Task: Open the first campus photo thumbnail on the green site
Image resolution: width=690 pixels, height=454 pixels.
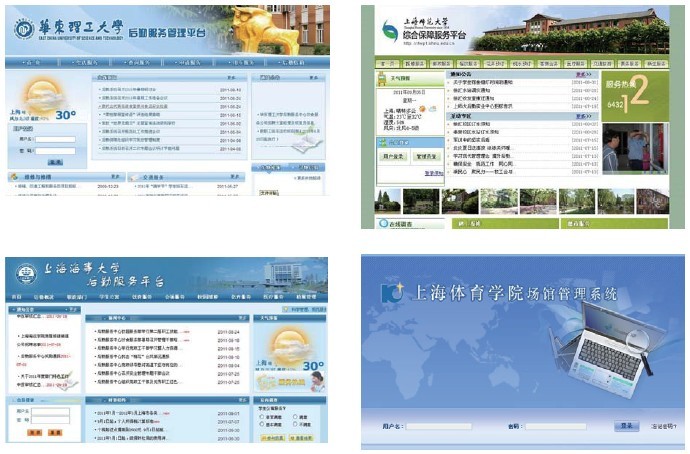Action: [x=388, y=201]
